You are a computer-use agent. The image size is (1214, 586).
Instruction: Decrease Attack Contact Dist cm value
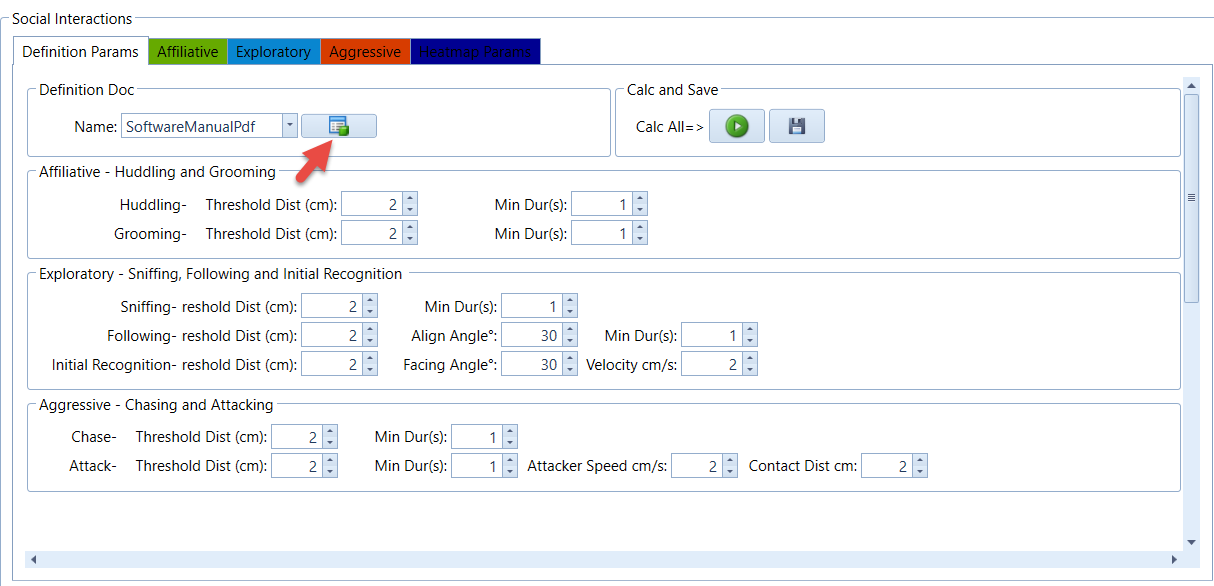click(x=920, y=472)
